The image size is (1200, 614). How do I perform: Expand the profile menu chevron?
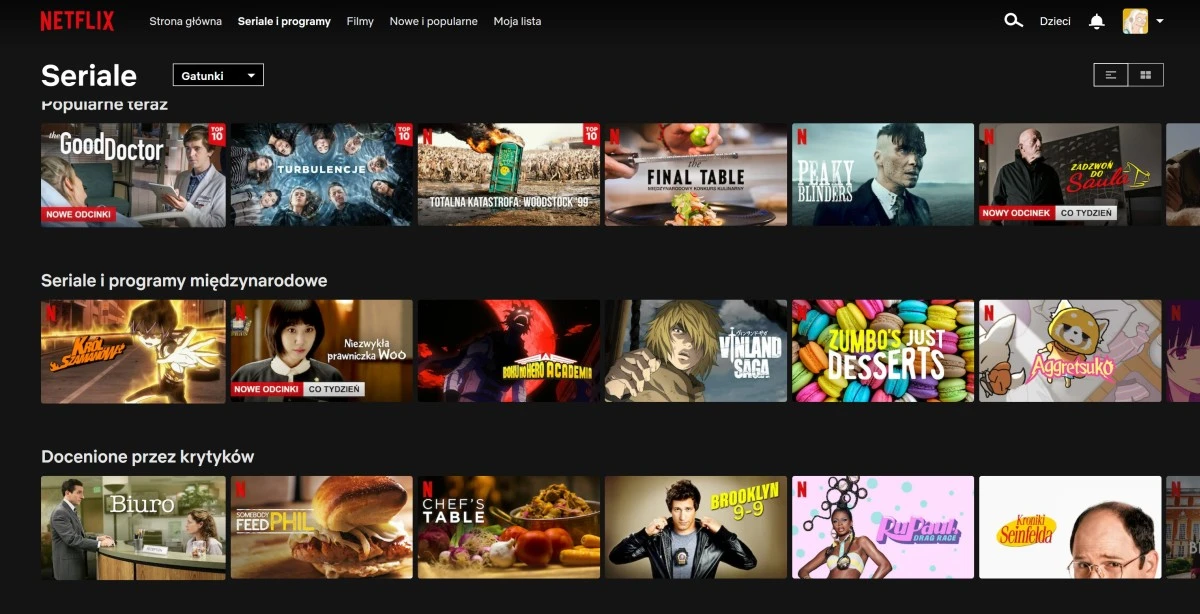coord(1157,20)
